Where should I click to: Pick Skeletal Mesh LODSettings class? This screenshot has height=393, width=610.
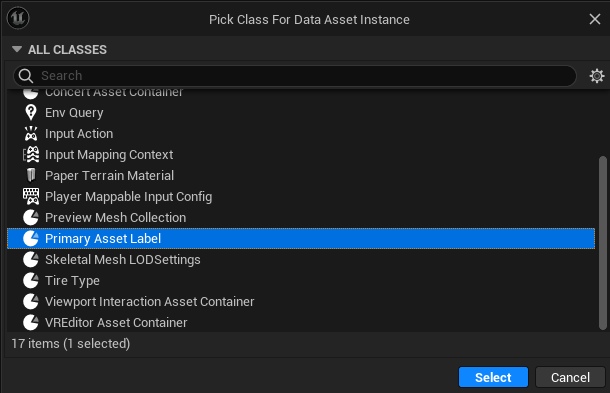(x=301, y=260)
